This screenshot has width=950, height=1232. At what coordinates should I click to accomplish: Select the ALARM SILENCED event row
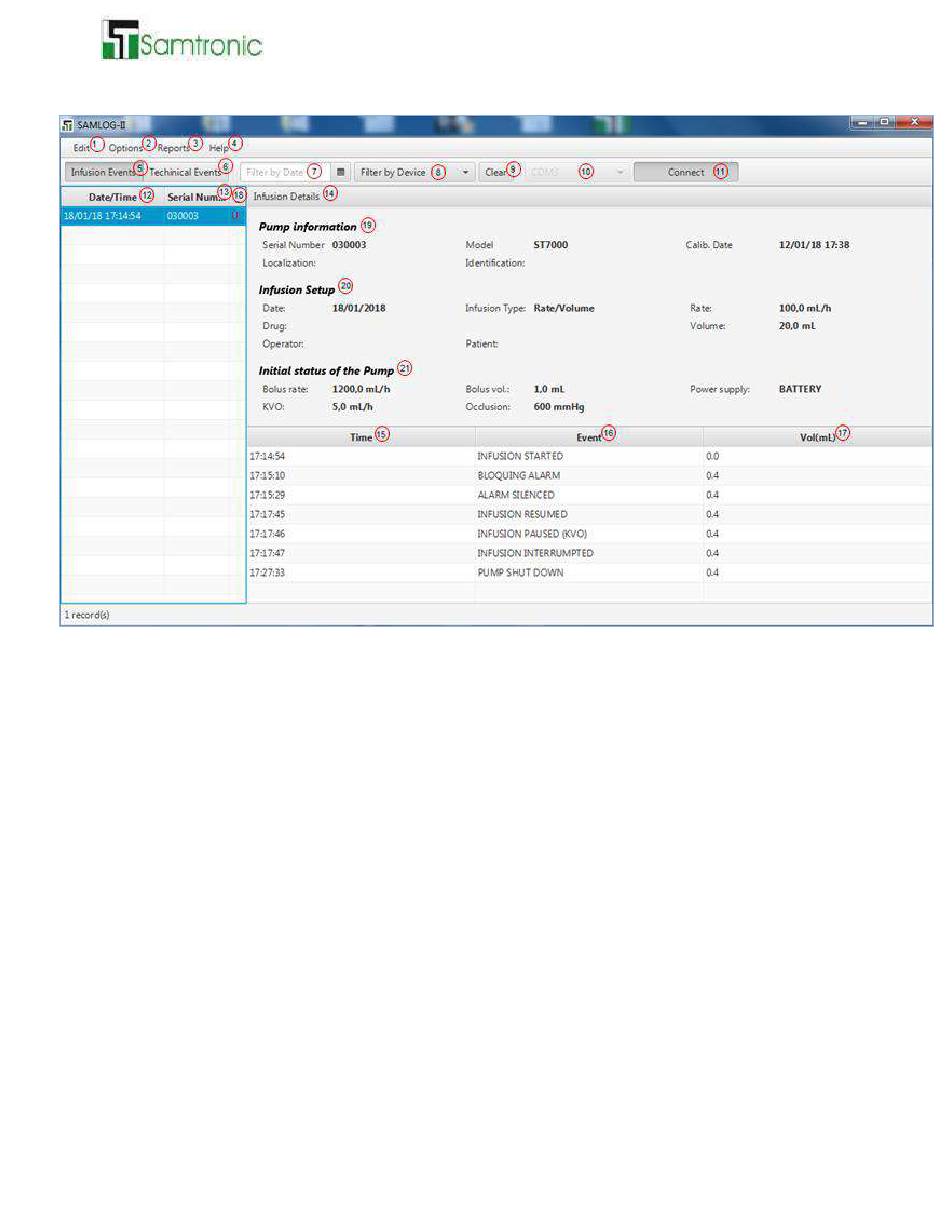pos(590,495)
